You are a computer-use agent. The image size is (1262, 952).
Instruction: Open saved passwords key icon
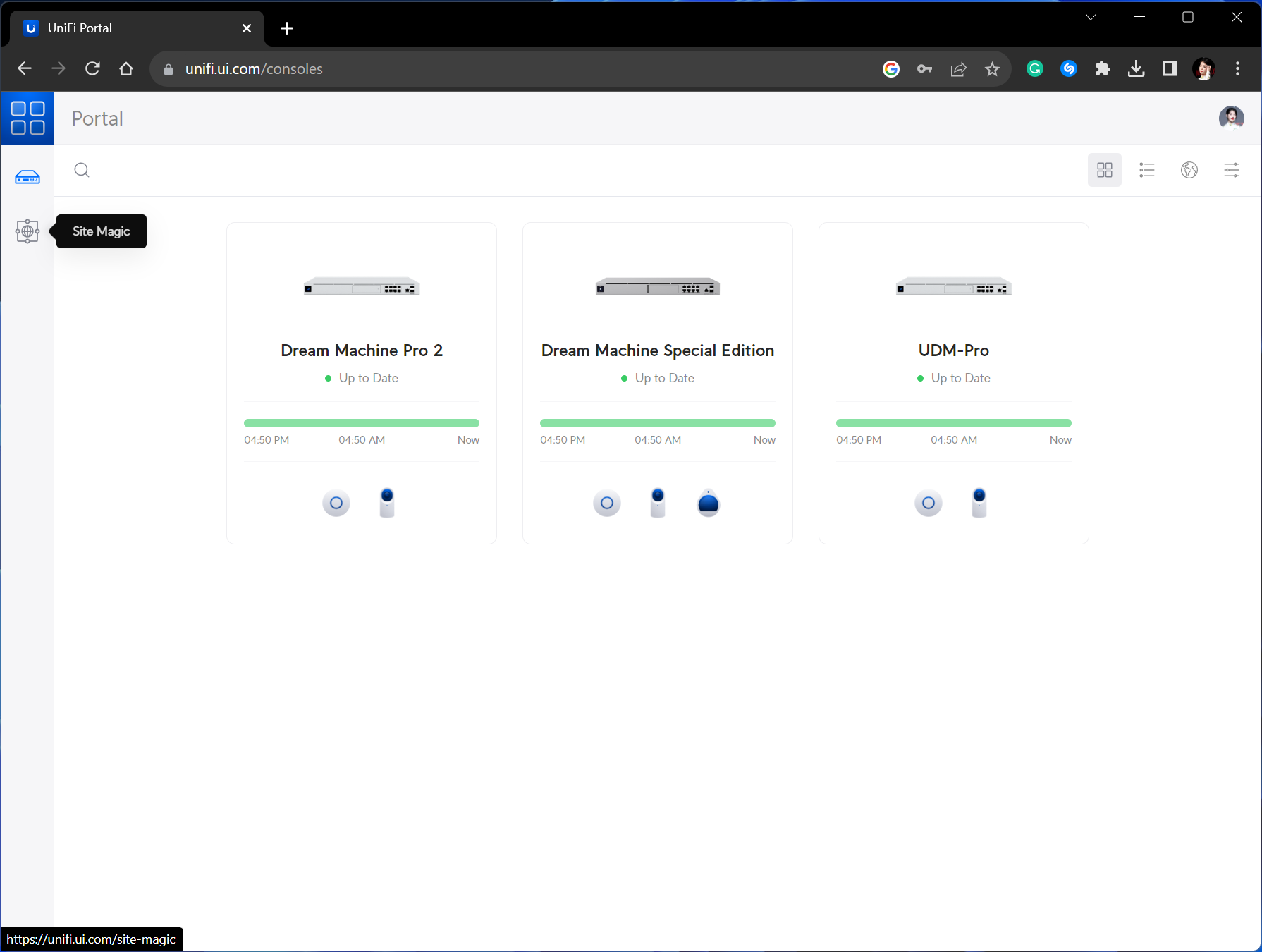925,68
